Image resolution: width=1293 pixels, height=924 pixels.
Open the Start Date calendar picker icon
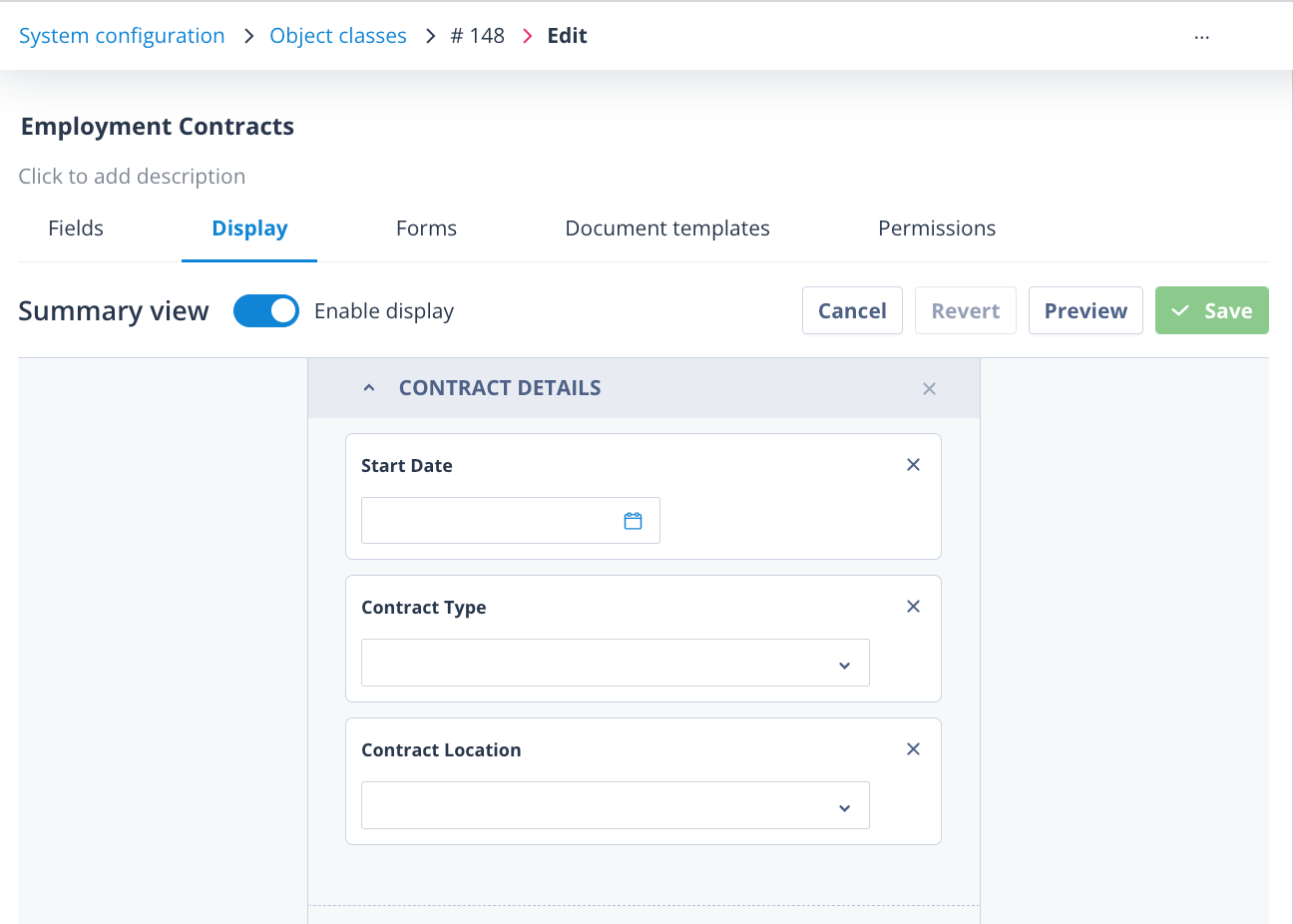click(633, 521)
